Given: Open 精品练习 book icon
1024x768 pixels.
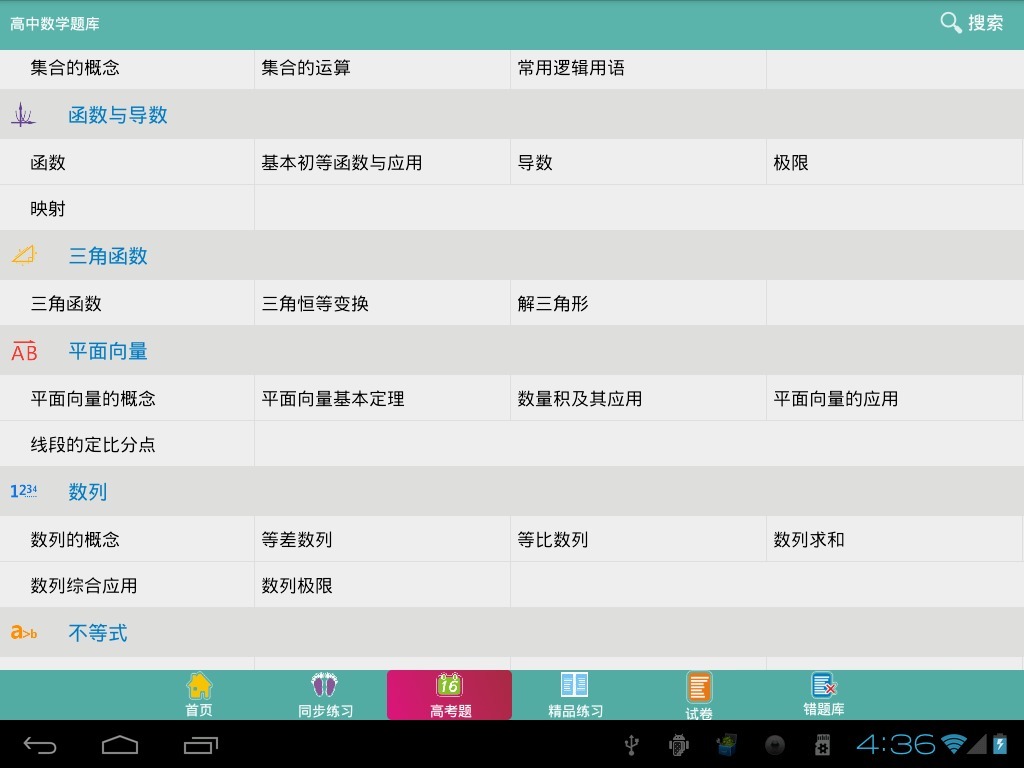Looking at the screenshot, I should point(575,686).
